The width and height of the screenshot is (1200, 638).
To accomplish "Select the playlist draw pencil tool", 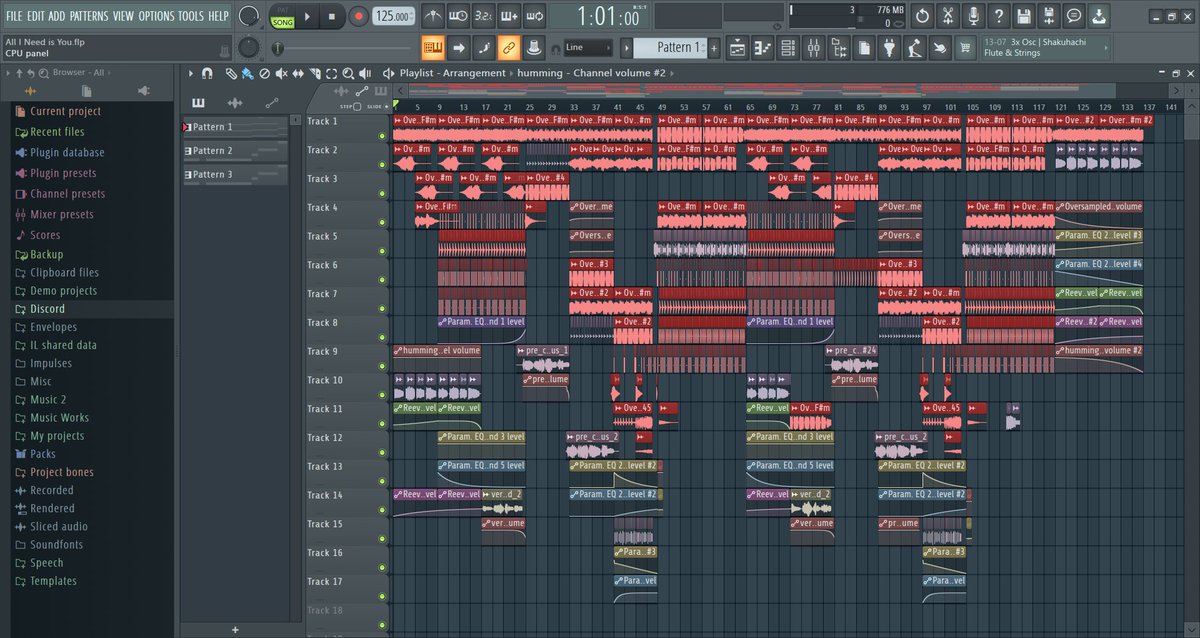I will point(230,73).
